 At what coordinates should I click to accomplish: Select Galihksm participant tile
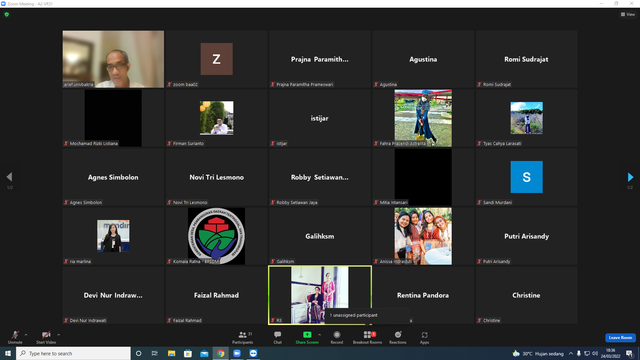click(x=320, y=236)
